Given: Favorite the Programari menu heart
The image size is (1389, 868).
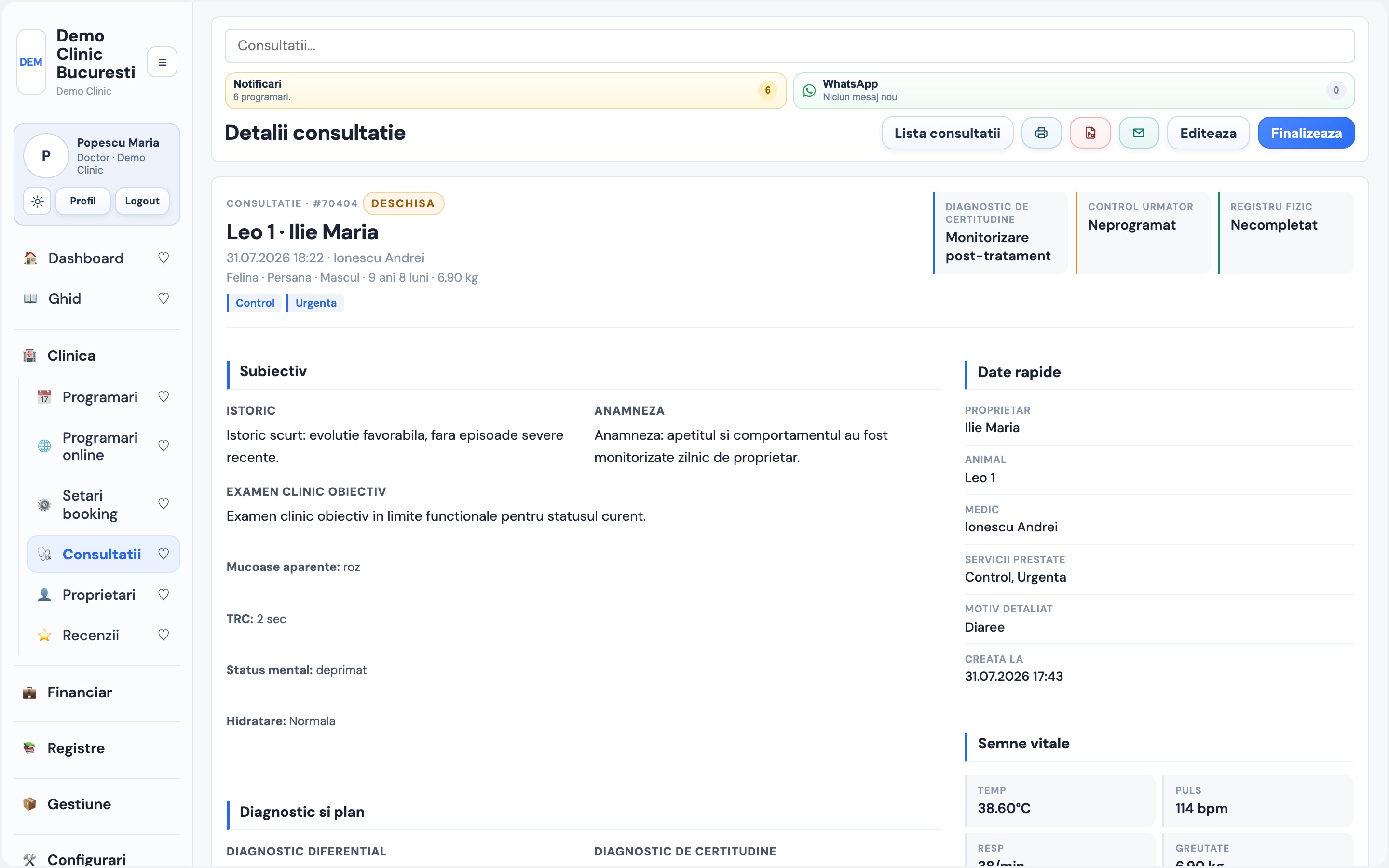Looking at the screenshot, I should pos(163,397).
